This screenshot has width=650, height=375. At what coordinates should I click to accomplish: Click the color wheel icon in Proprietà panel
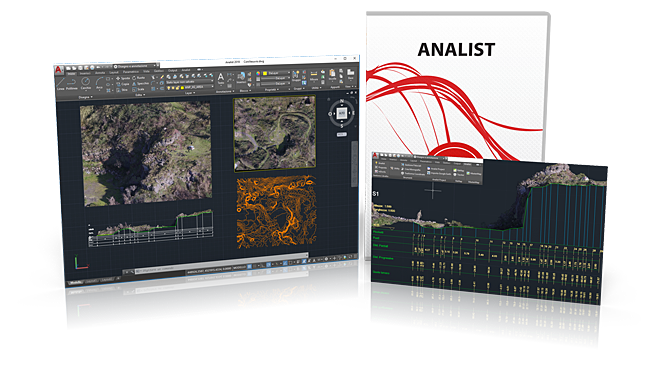(x=258, y=73)
